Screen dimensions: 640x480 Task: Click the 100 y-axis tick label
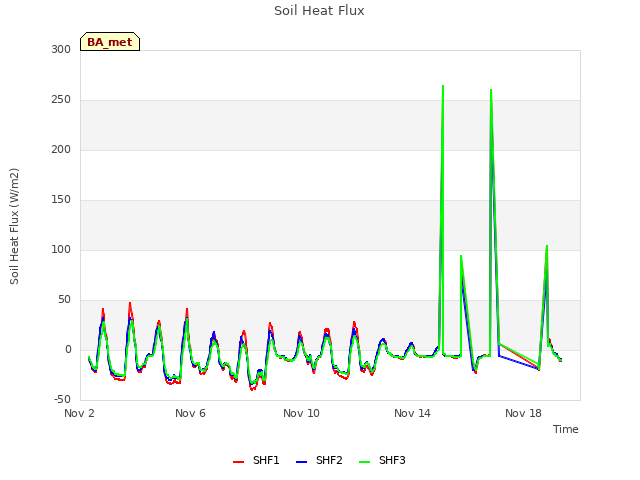[x=61, y=249]
